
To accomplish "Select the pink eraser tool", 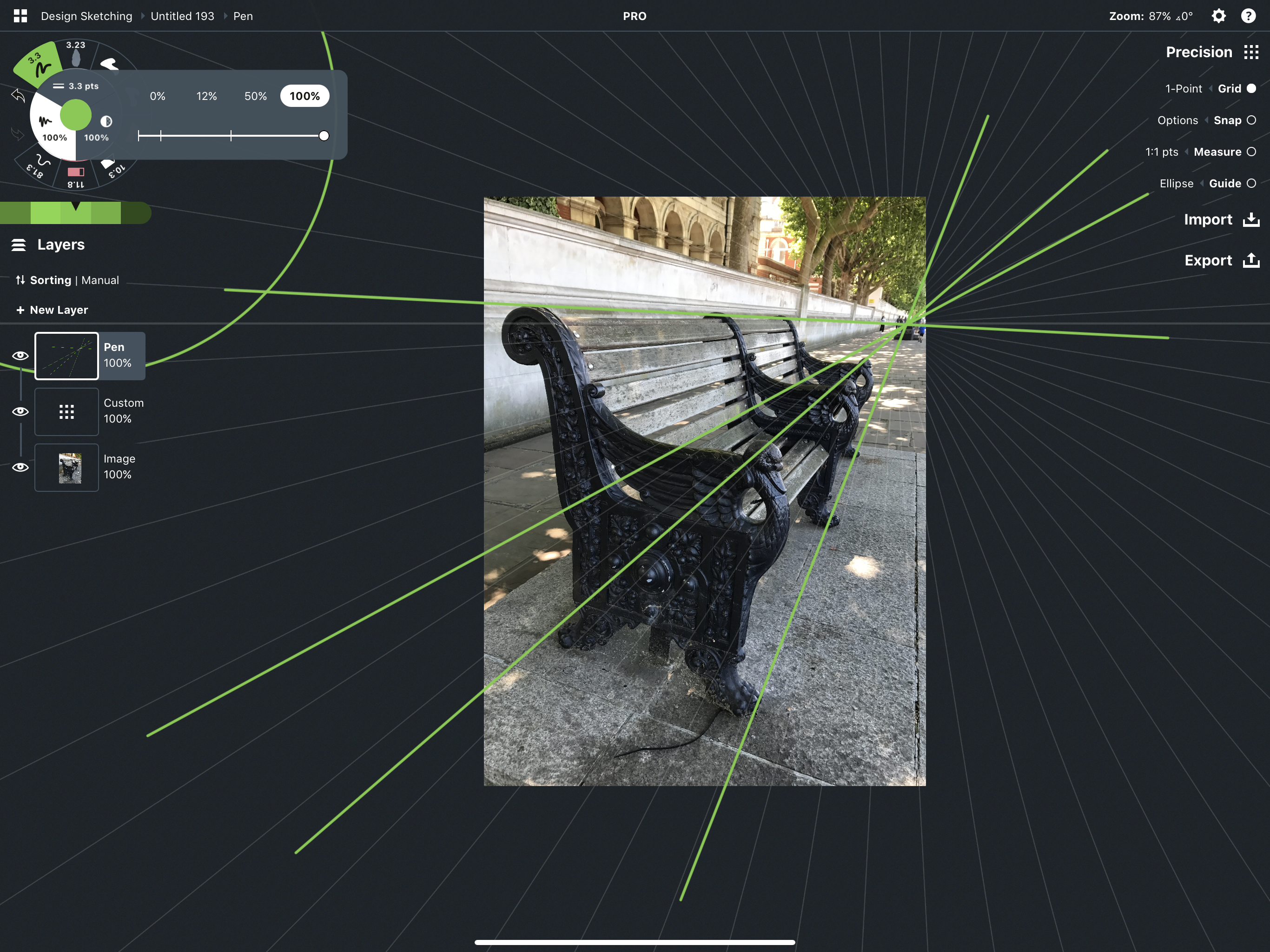I will coord(76,172).
